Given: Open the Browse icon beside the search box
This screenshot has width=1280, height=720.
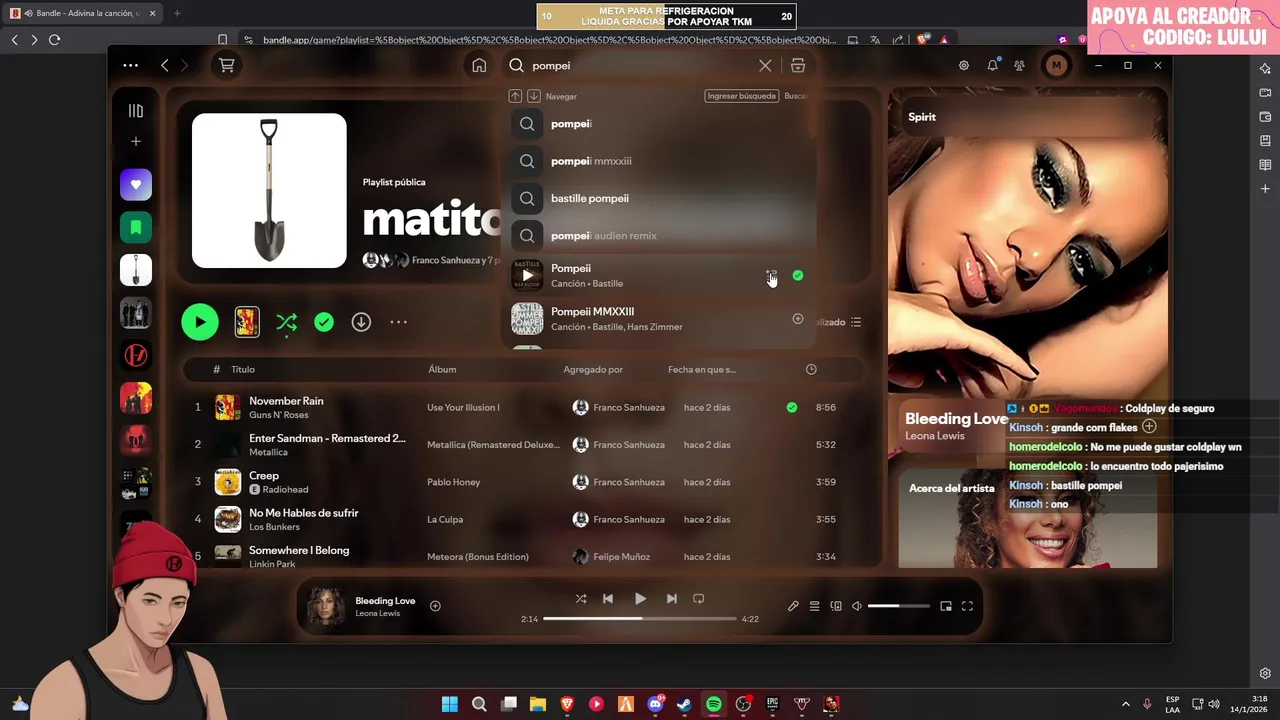Looking at the screenshot, I should coord(798,65).
